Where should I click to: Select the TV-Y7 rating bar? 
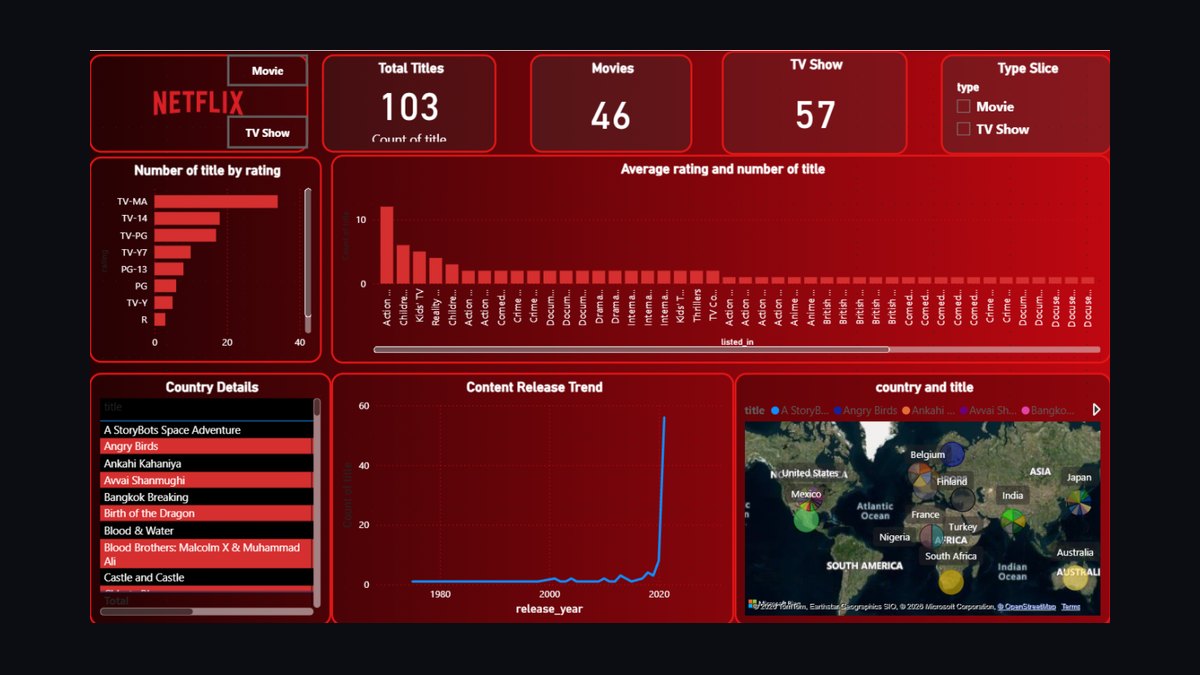pos(172,252)
